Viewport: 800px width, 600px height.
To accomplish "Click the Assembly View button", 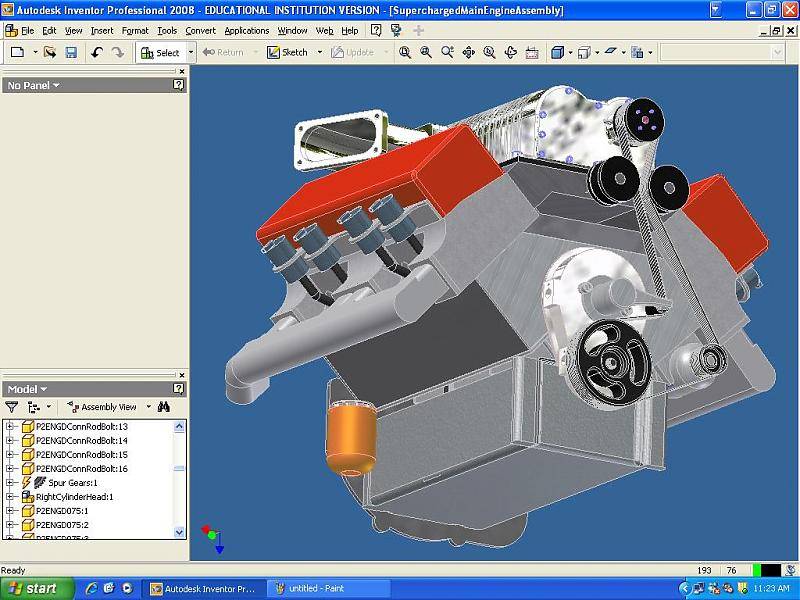I will point(102,407).
